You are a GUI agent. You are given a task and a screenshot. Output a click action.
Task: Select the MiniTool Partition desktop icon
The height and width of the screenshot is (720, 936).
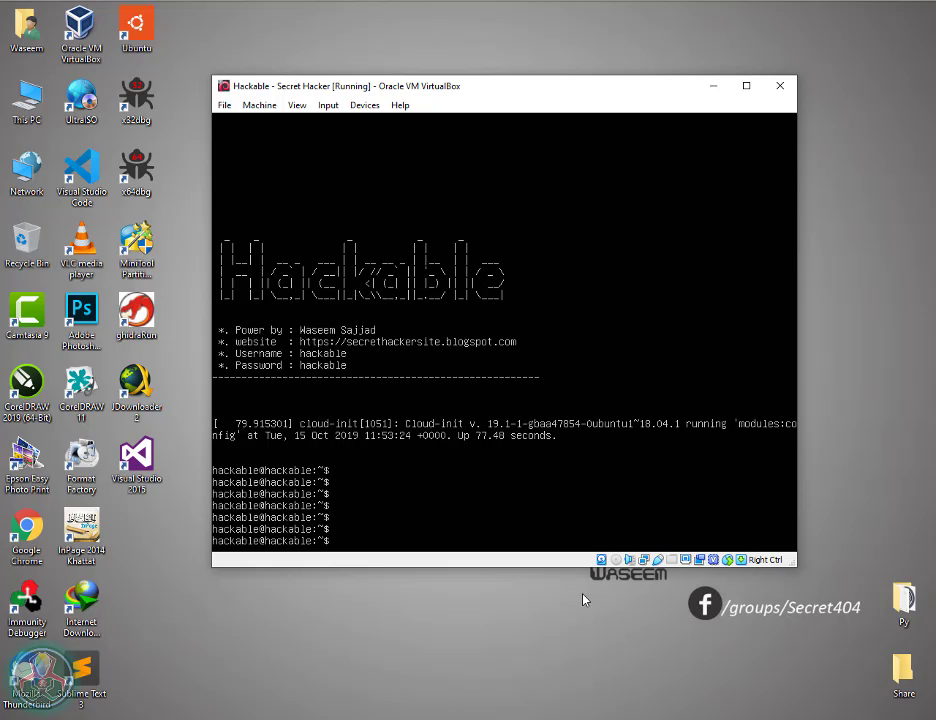137,250
